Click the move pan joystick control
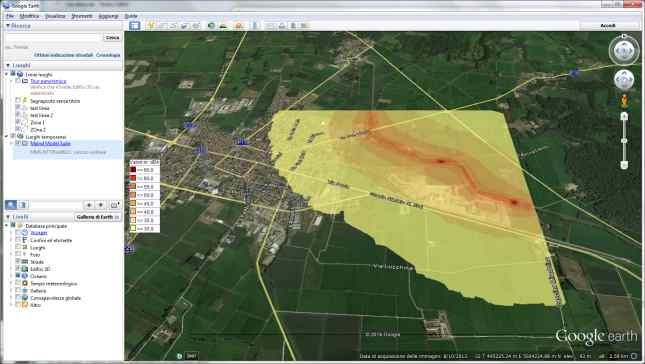The height and width of the screenshot is (364, 645). (x=624, y=79)
